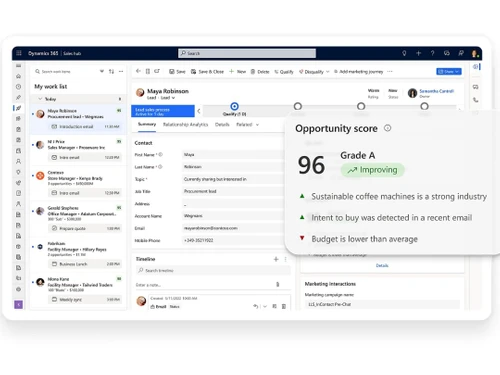Click the Weekly sync activity under Mona Kane

coord(85,300)
